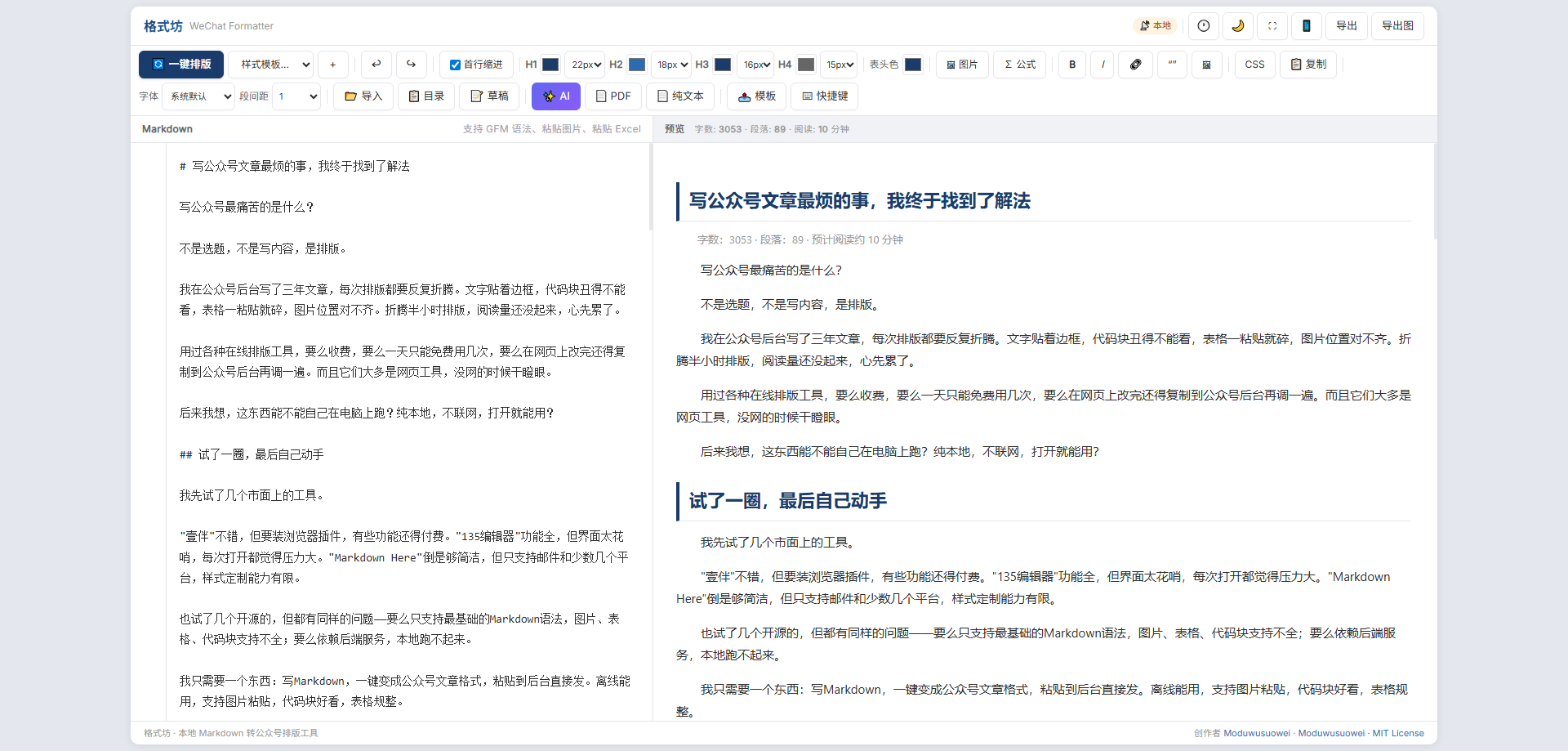Open the H1 color swatch
Viewport: 1568px width, 751px height.
point(550,65)
